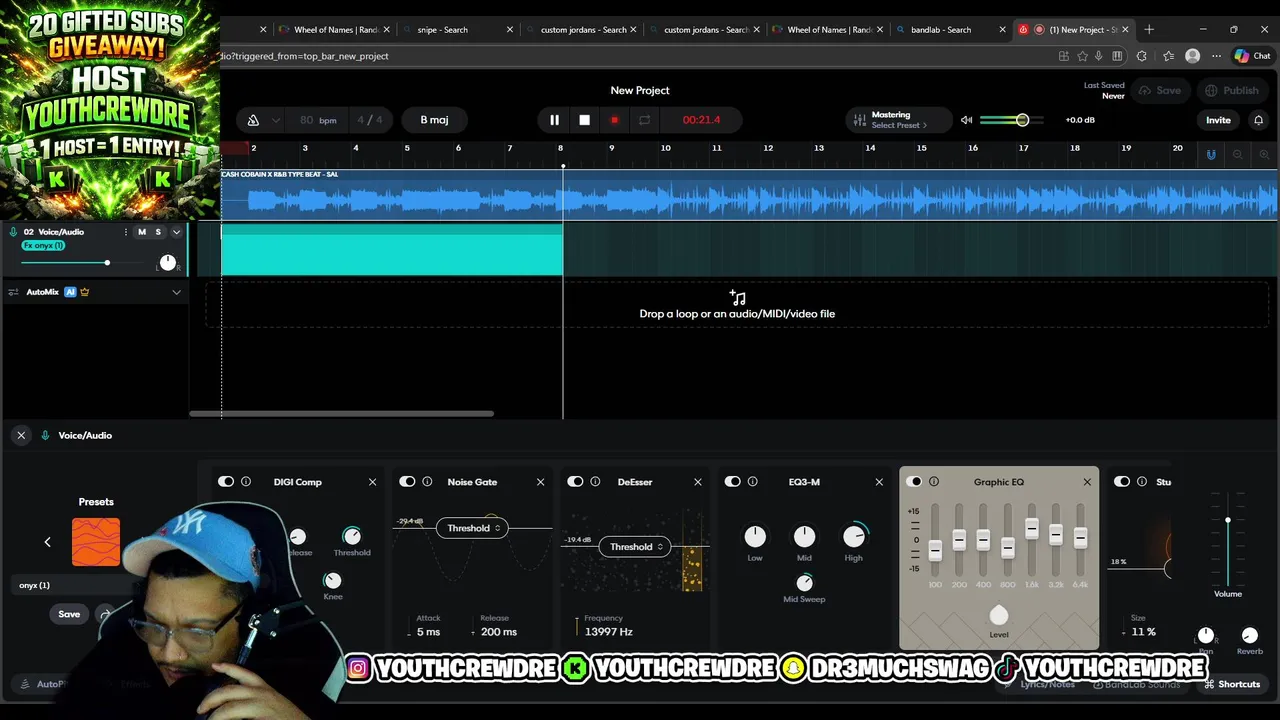1280x720 pixels.
Task: Adjust the master volume slider
Action: click(1012, 120)
